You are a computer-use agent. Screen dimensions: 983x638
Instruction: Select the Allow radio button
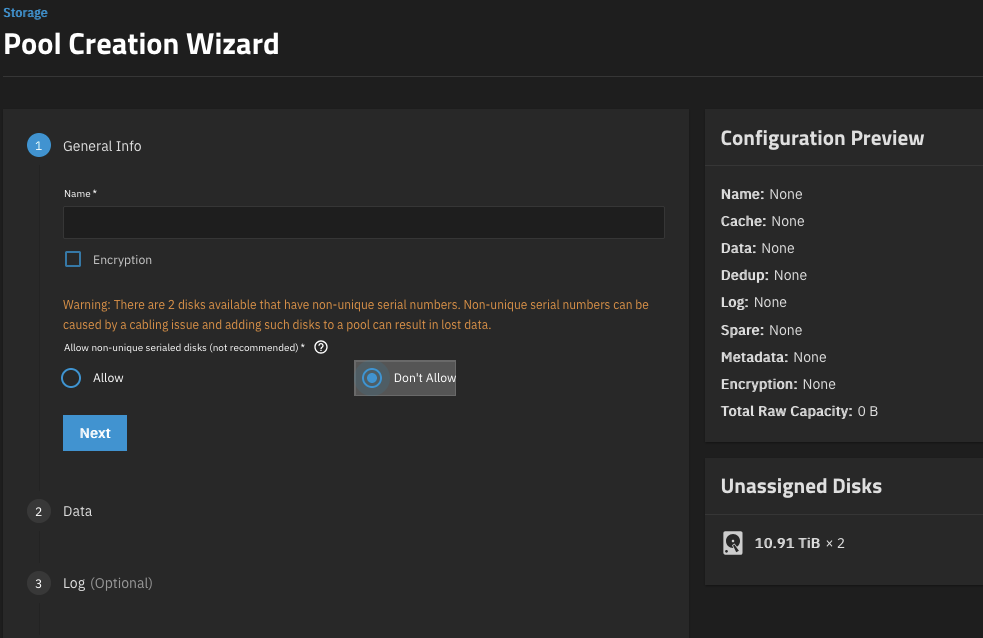pyautogui.click(x=71, y=378)
